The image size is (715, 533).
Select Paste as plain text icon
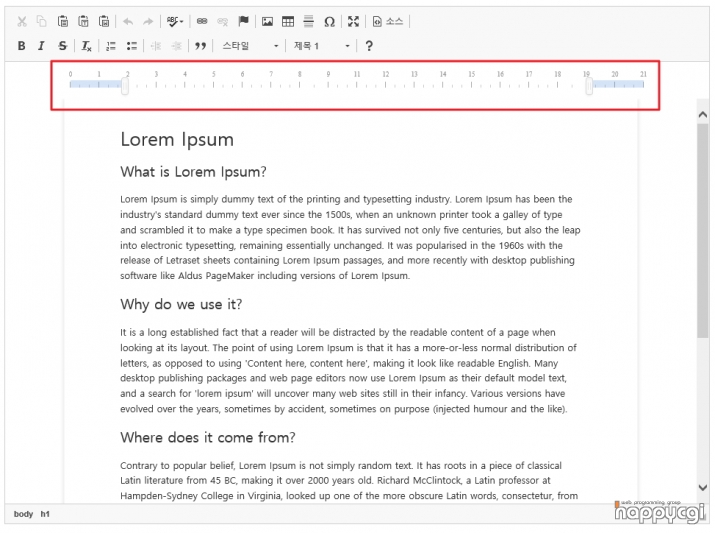point(83,21)
